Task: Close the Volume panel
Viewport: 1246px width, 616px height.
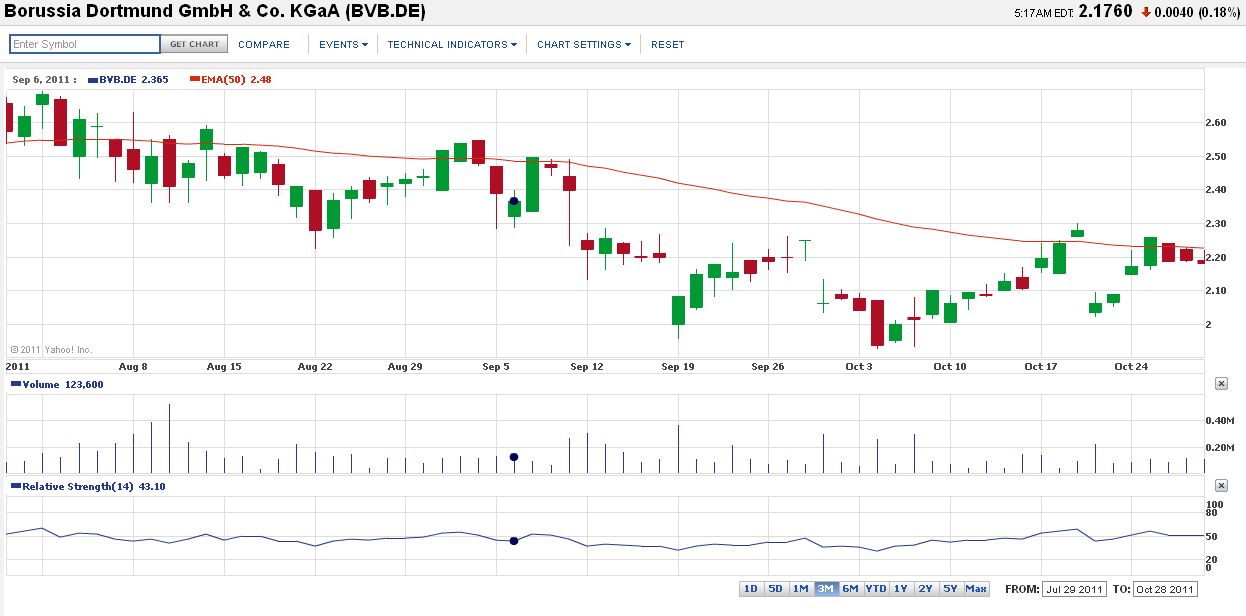Action: [x=1221, y=384]
